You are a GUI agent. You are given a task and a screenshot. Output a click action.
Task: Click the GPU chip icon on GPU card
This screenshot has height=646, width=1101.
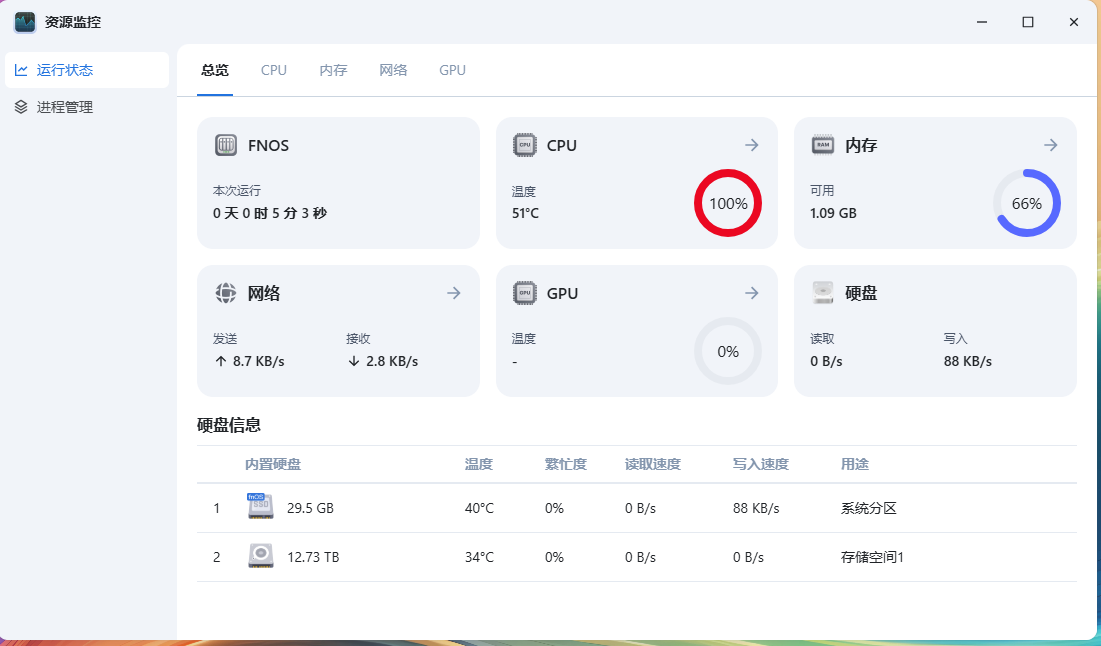coord(525,293)
